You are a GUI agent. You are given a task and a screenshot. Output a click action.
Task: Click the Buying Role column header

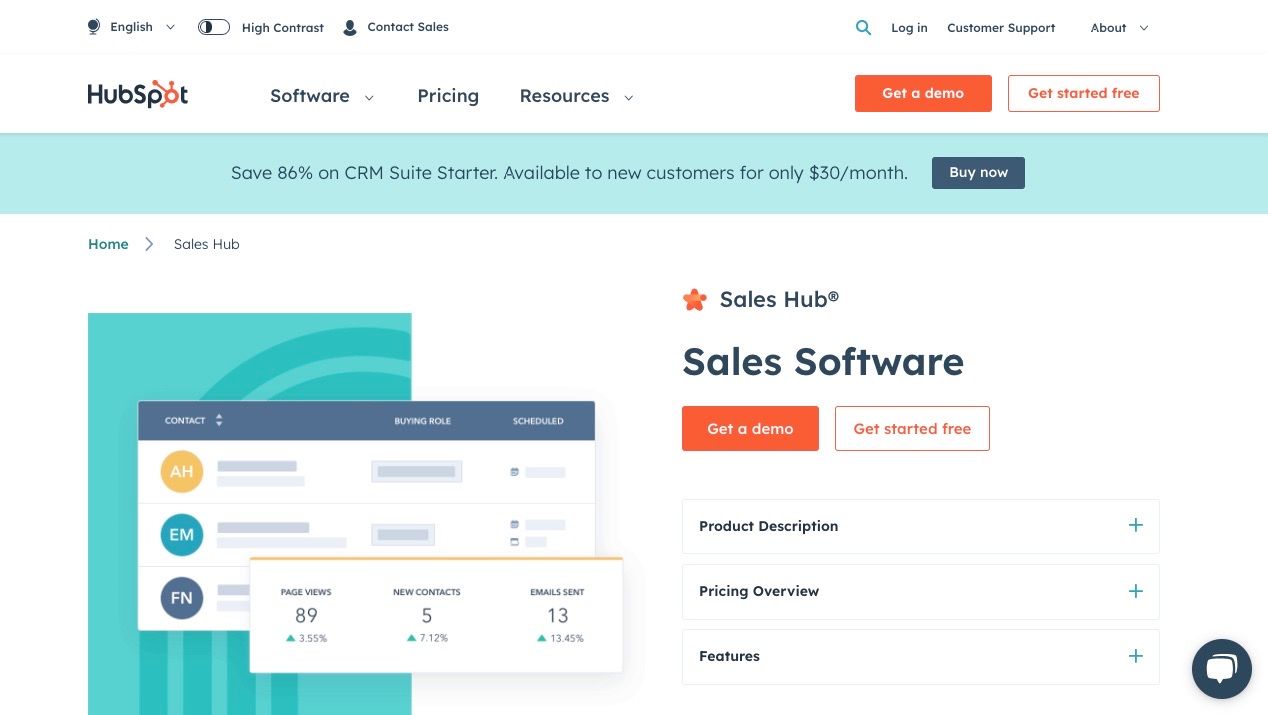tap(422, 421)
